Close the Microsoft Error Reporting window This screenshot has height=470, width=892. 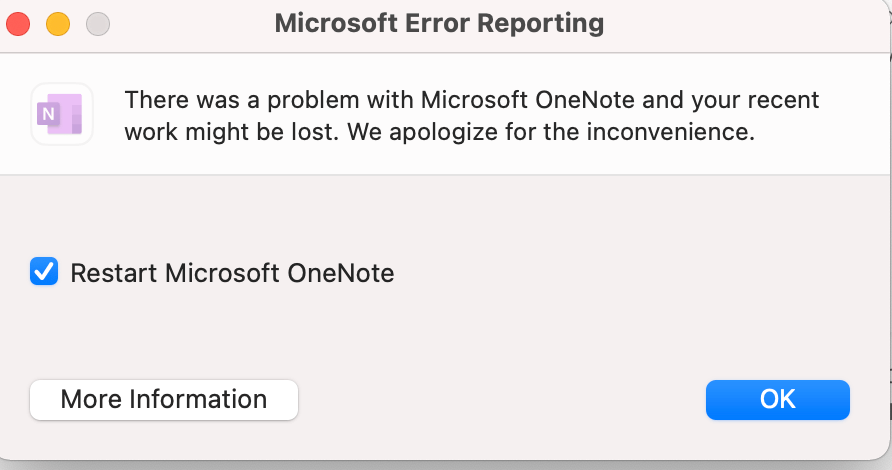(x=19, y=22)
